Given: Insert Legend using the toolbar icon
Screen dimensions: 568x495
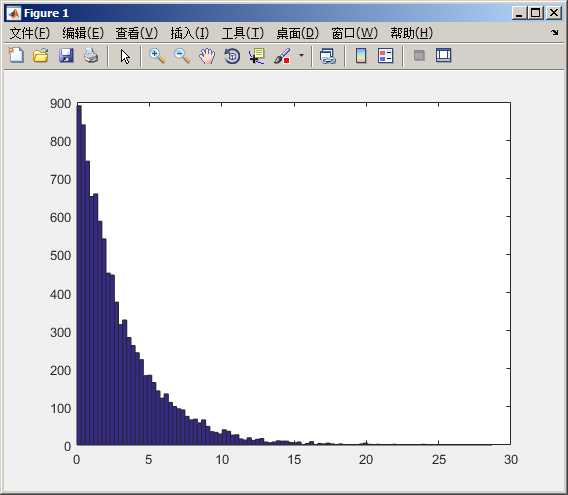Looking at the screenshot, I should tap(385, 56).
